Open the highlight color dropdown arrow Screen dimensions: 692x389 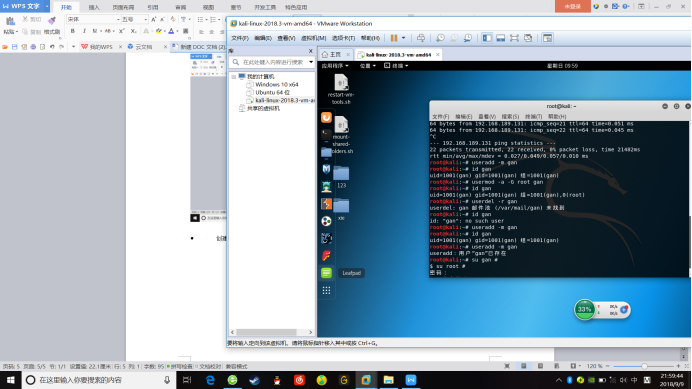pyautogui.click(x=165, y=31)
